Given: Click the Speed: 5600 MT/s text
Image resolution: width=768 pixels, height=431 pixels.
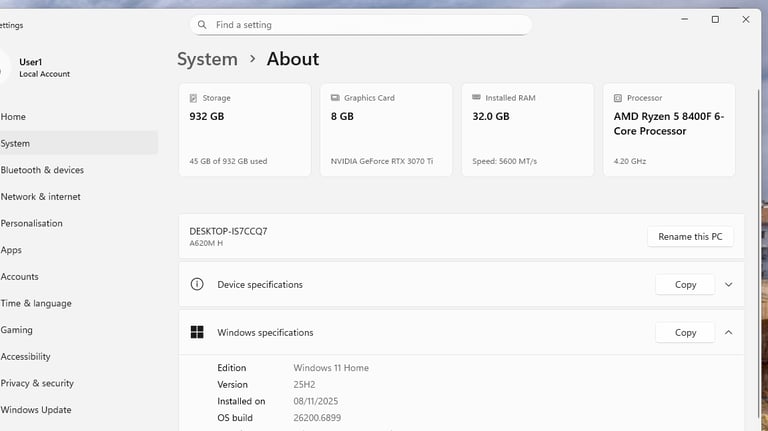Looking at the screenshot, I should tap(504, 161).
